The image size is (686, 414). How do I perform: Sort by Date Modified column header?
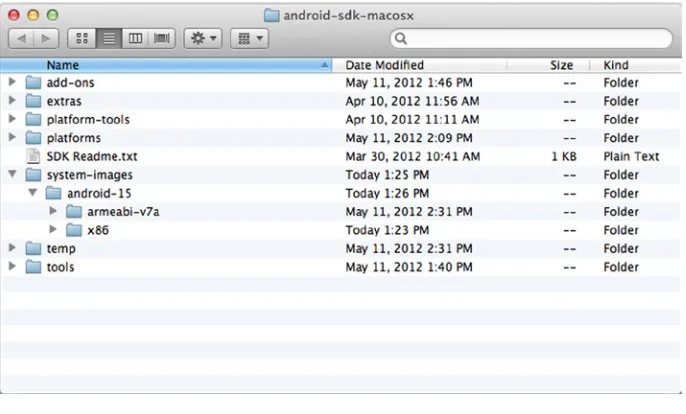tap(419, 65)
